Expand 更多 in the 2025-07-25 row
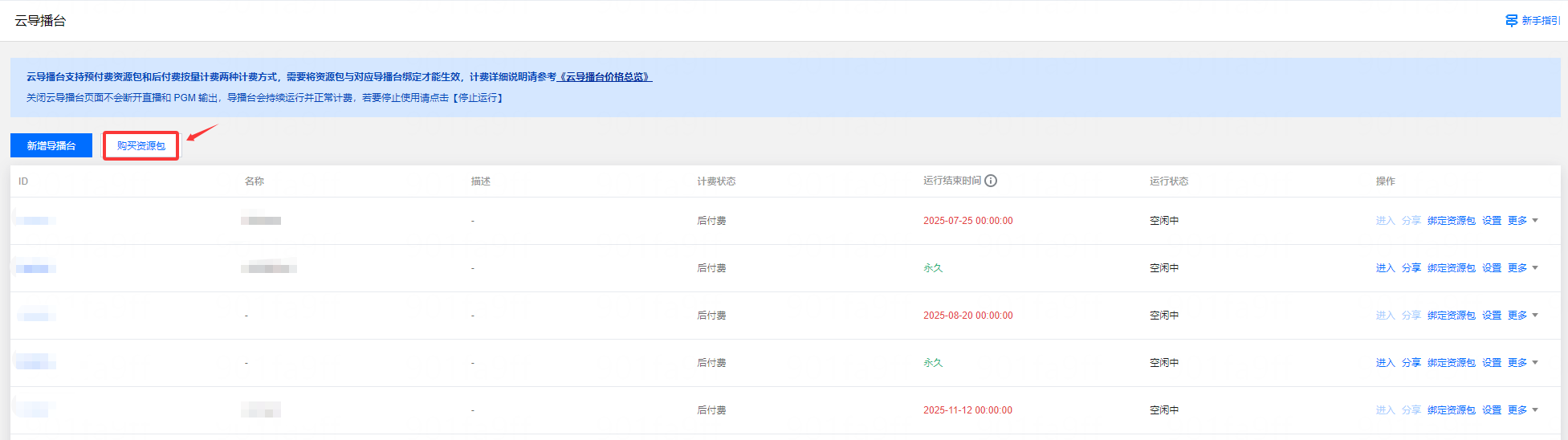This screenshot has width=1568, height=440. click(1522, 221)
